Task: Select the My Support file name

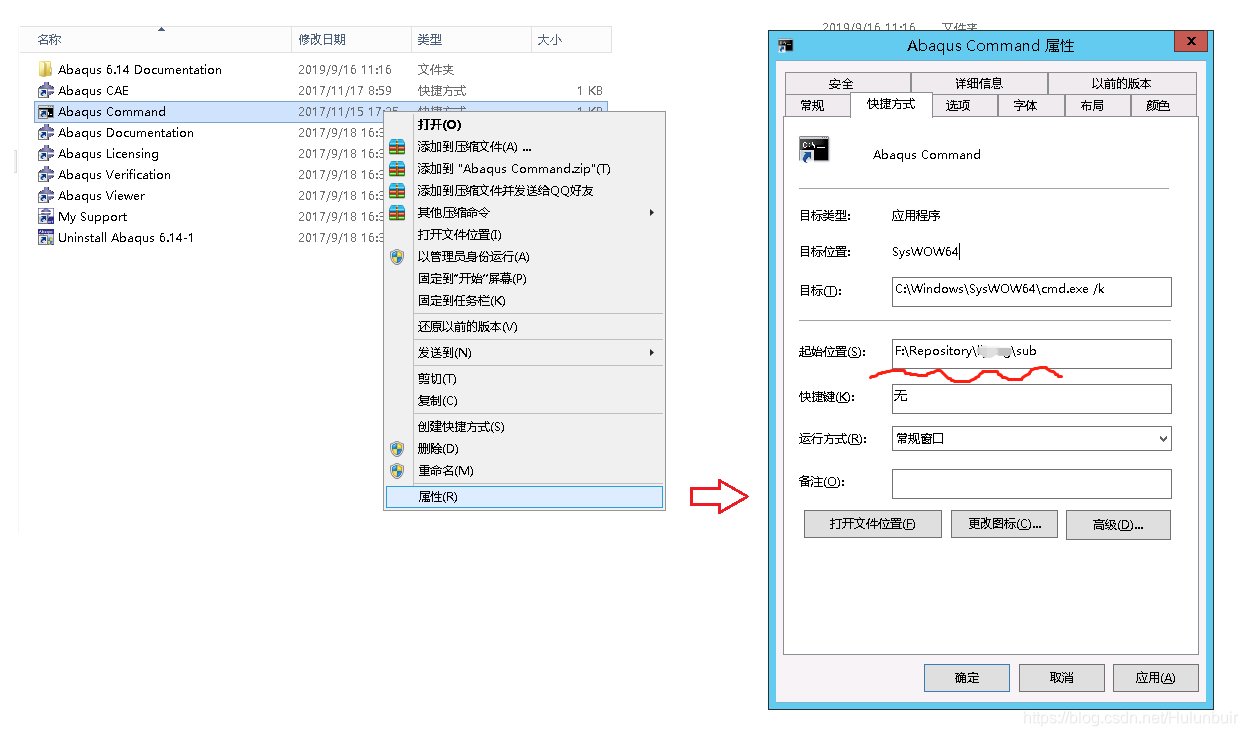Action: [93, 216]
